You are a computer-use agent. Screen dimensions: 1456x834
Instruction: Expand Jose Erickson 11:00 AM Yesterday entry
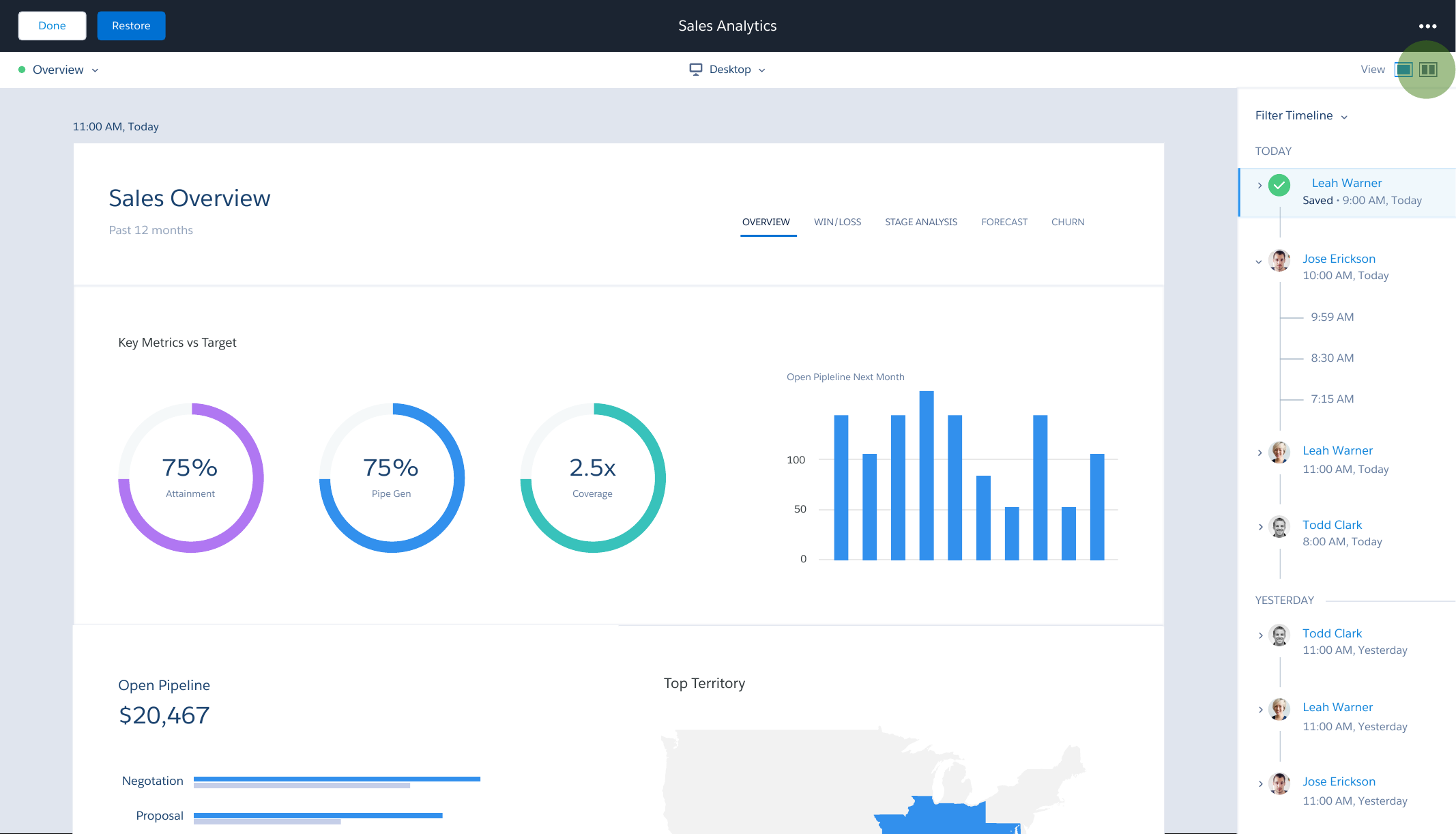[1260, 784]
